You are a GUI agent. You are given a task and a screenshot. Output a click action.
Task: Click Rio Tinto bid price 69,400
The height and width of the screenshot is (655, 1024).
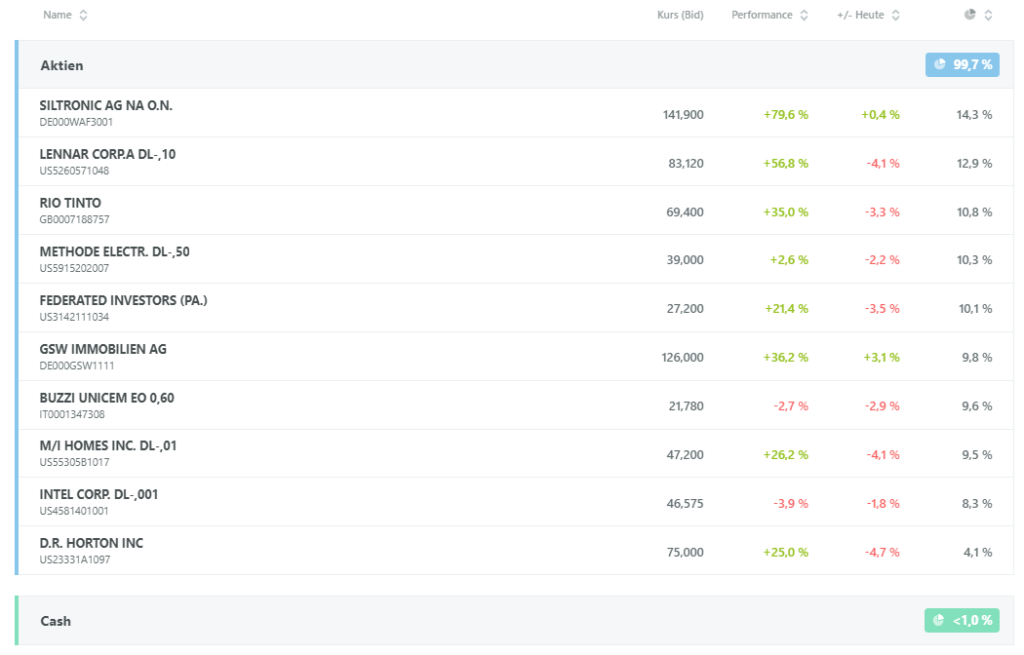(x=684, y=212)
